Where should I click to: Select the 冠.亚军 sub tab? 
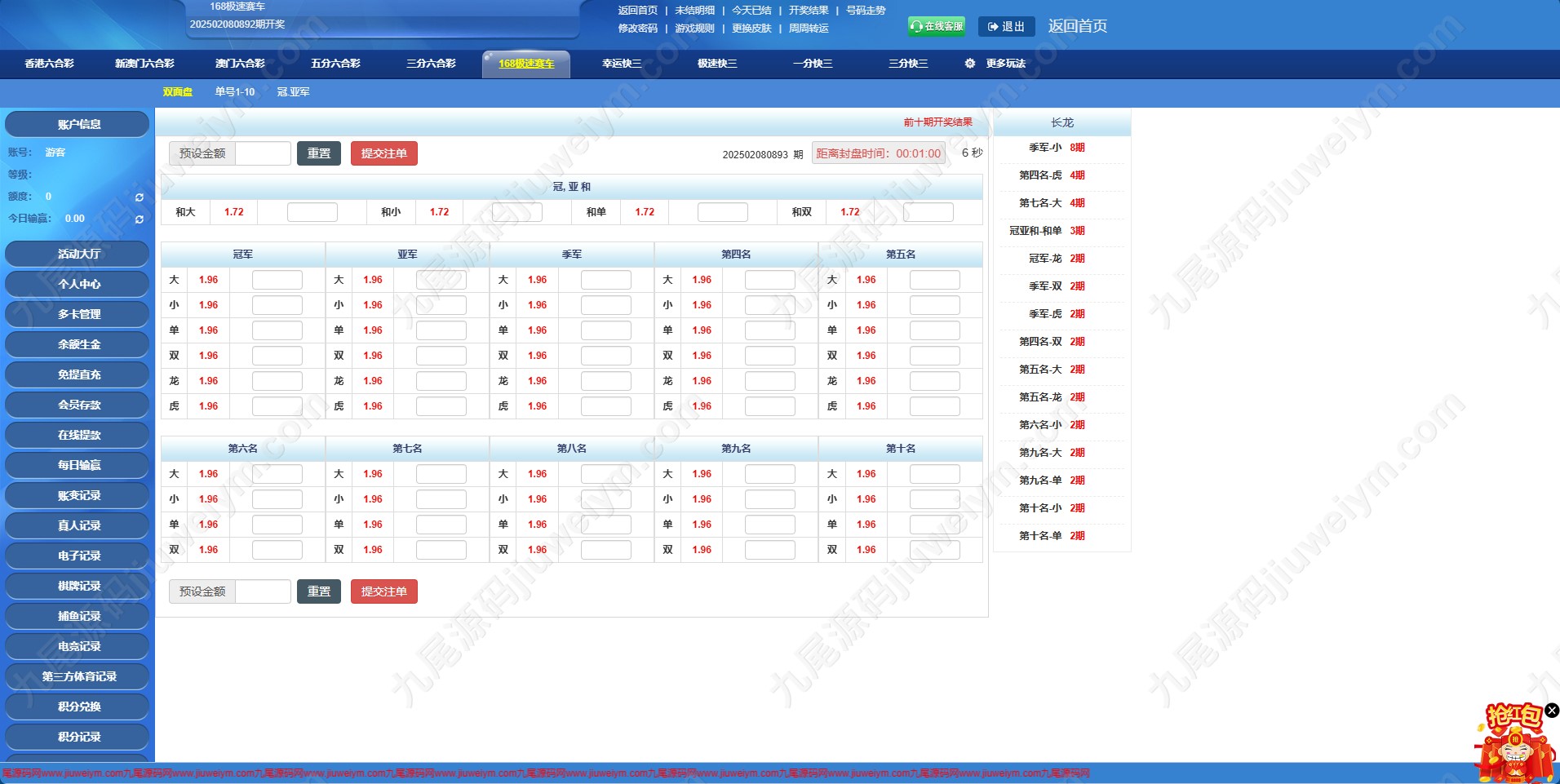pyautogui.click(x=294, y=92)
